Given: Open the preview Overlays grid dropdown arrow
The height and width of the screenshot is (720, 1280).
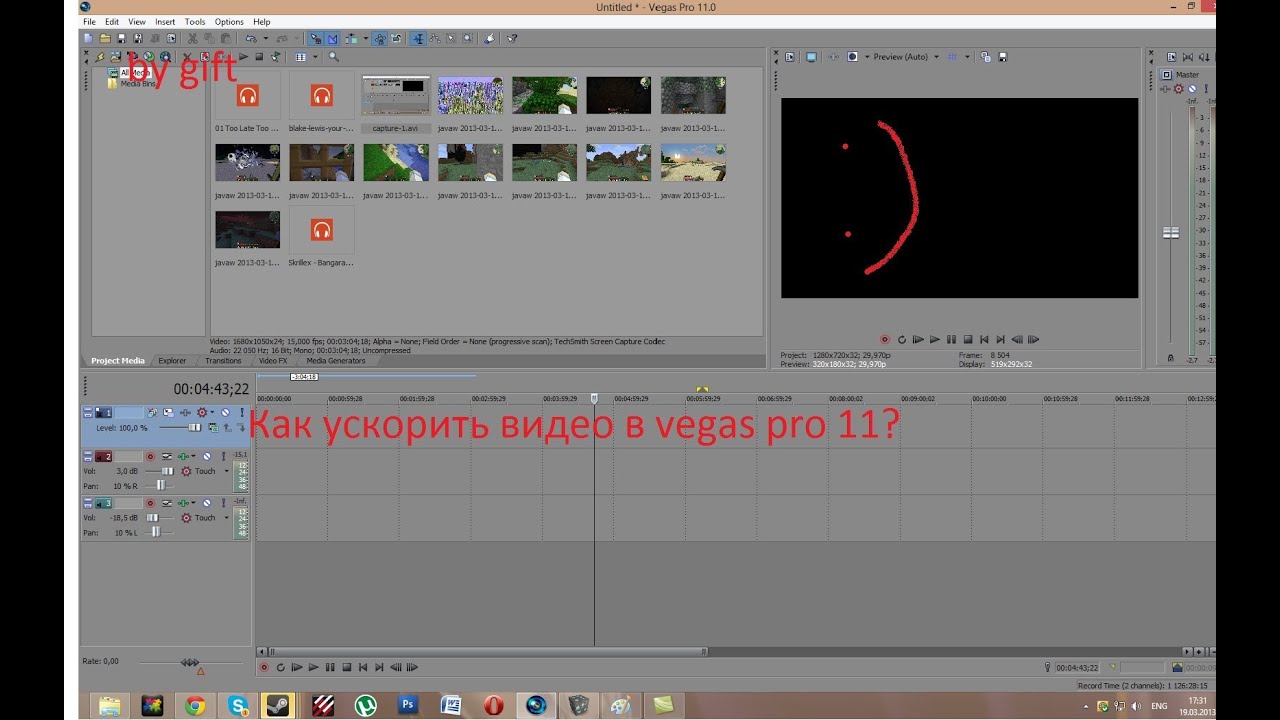Looking at the screenshot, I should 966,57.
